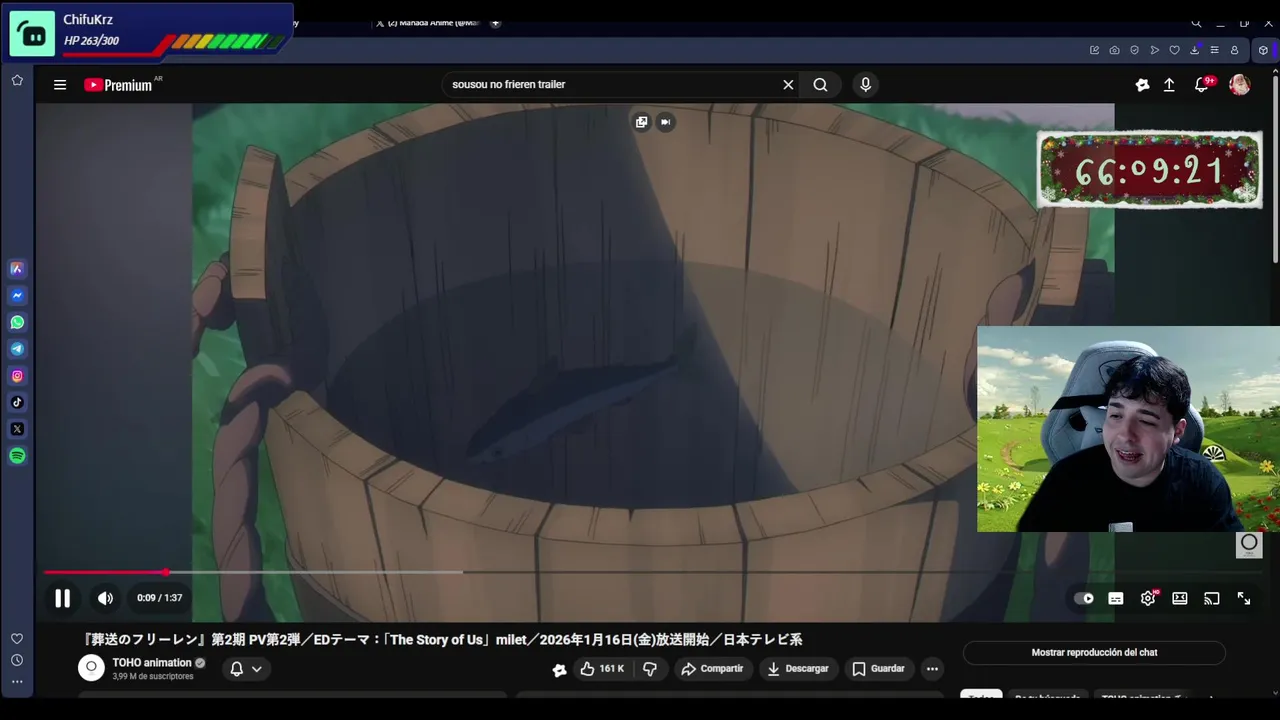Open a new browser tab with plus
The width and height of the screenshot is (1280, 720).
coord(495,23)
